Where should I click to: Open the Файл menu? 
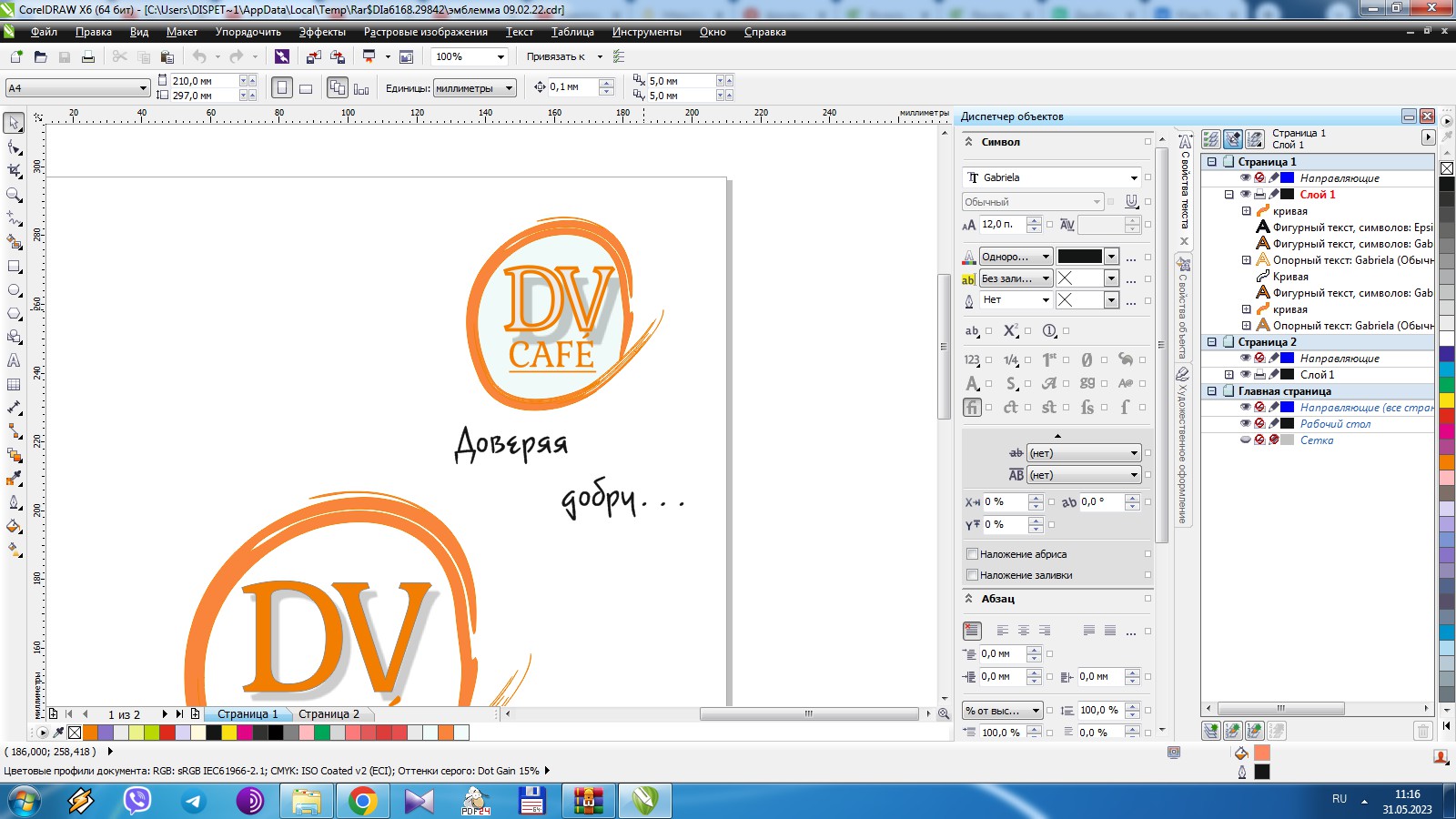pyautogui.click(x=44, y=32)
